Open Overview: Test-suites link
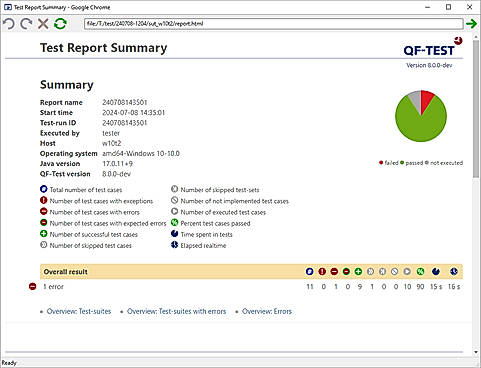Viewport: 481px width, 368px height. [x=79, y=311]
